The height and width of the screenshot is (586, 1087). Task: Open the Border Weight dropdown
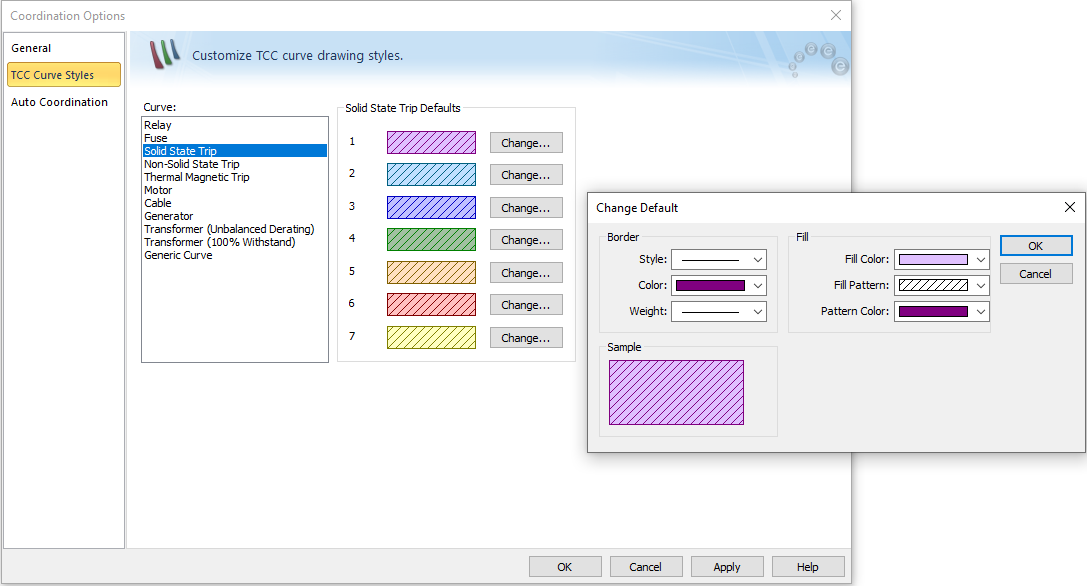pos(718,311)
